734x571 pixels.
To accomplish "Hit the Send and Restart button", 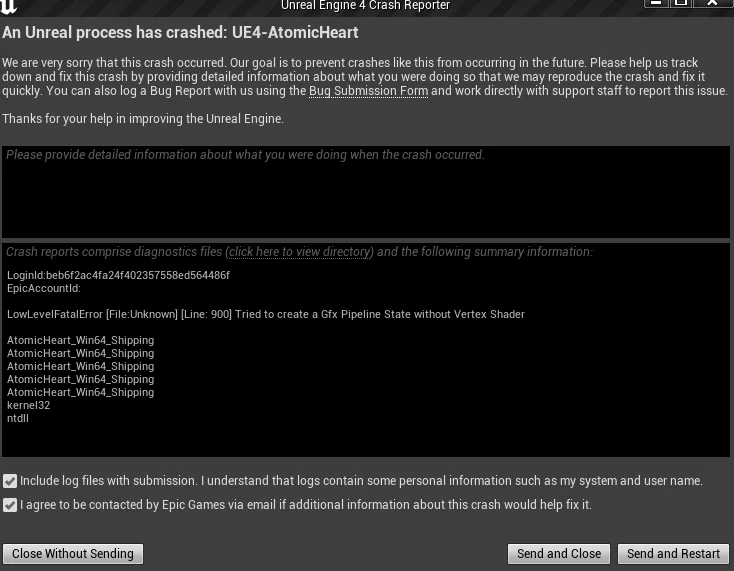I will [673, 554].
